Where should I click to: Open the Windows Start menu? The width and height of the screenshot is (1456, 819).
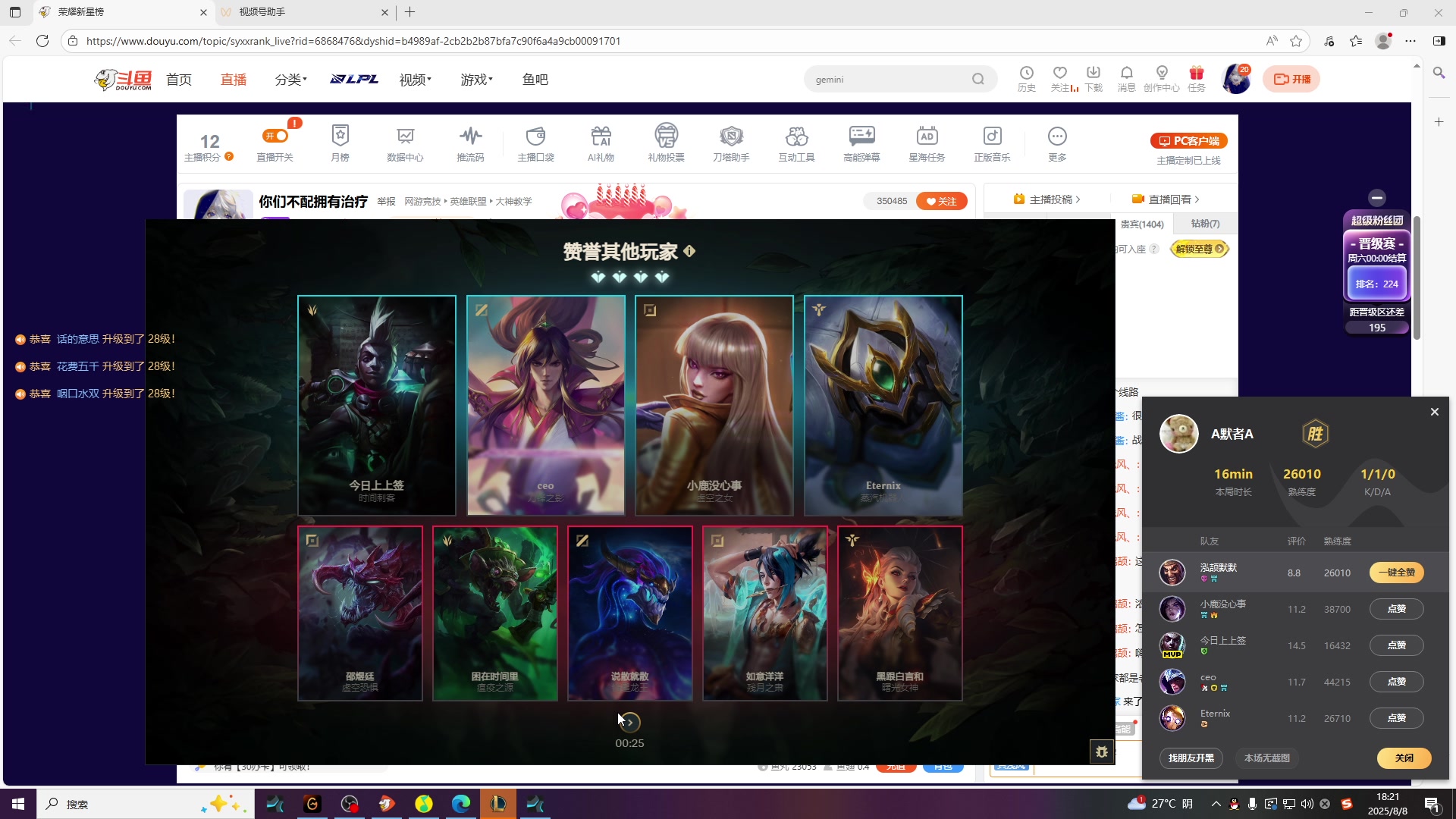(x=18, y=804)
